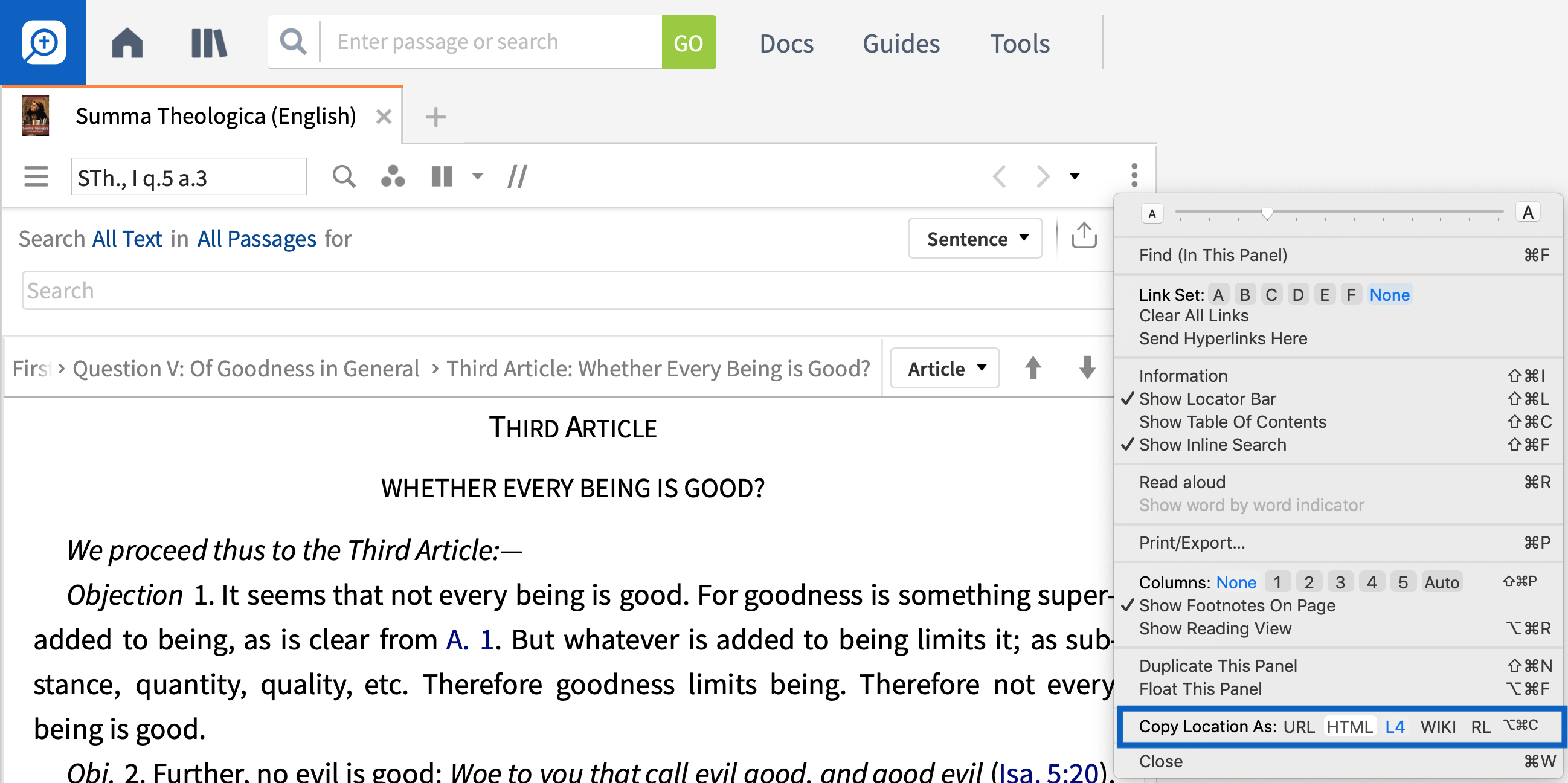This screenshot has height=783, width=1568.
Task: Select Link Set A
Action: point(1218,295)
